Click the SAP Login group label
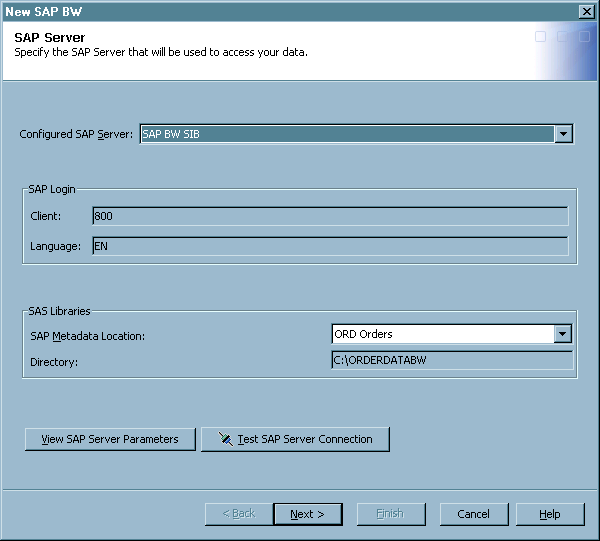The image size is (600, 541). point(52,189)
